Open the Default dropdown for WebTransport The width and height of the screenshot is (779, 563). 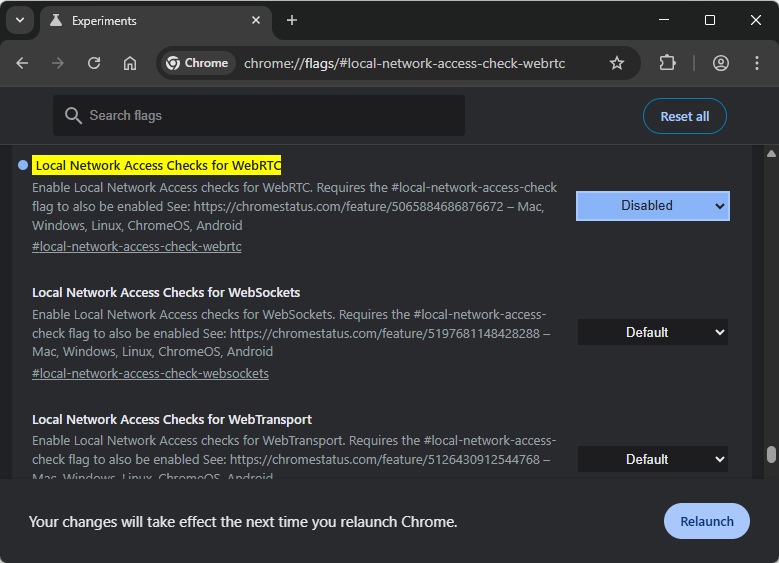(653, 459)
